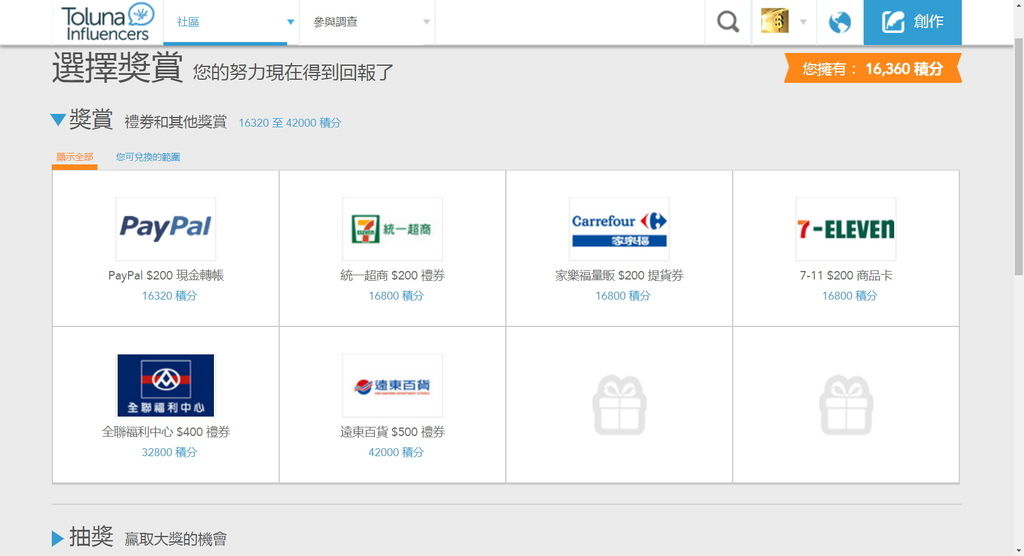Expand the 抽獎 sweepstakes section triangle

tap(57, 538)
